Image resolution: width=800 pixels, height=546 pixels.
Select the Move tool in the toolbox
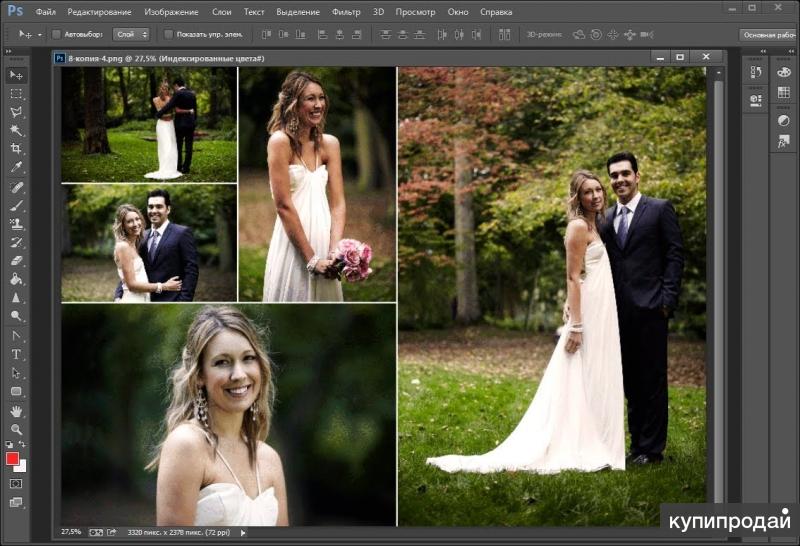point(16,76)
